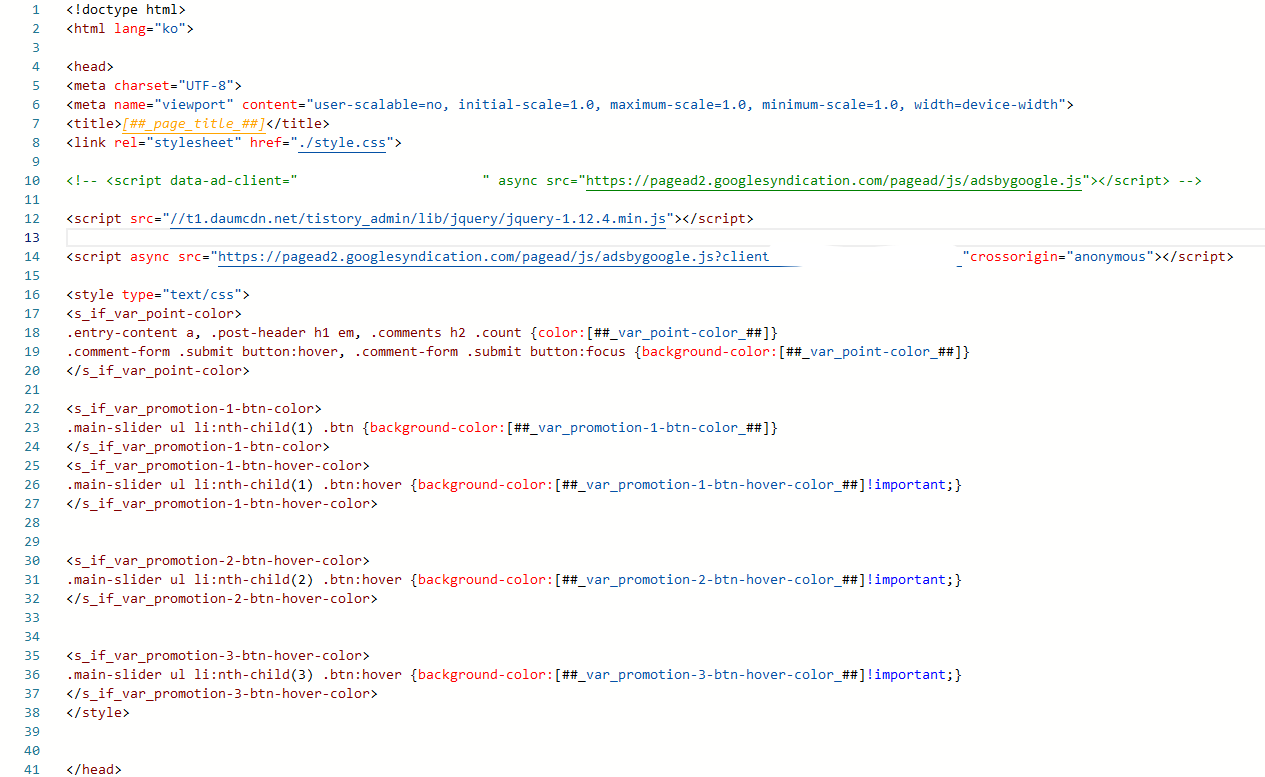Click opening promotion-3-btn-hover-color tag
The width and height of the screenshot is (1265, 777).
218,655
